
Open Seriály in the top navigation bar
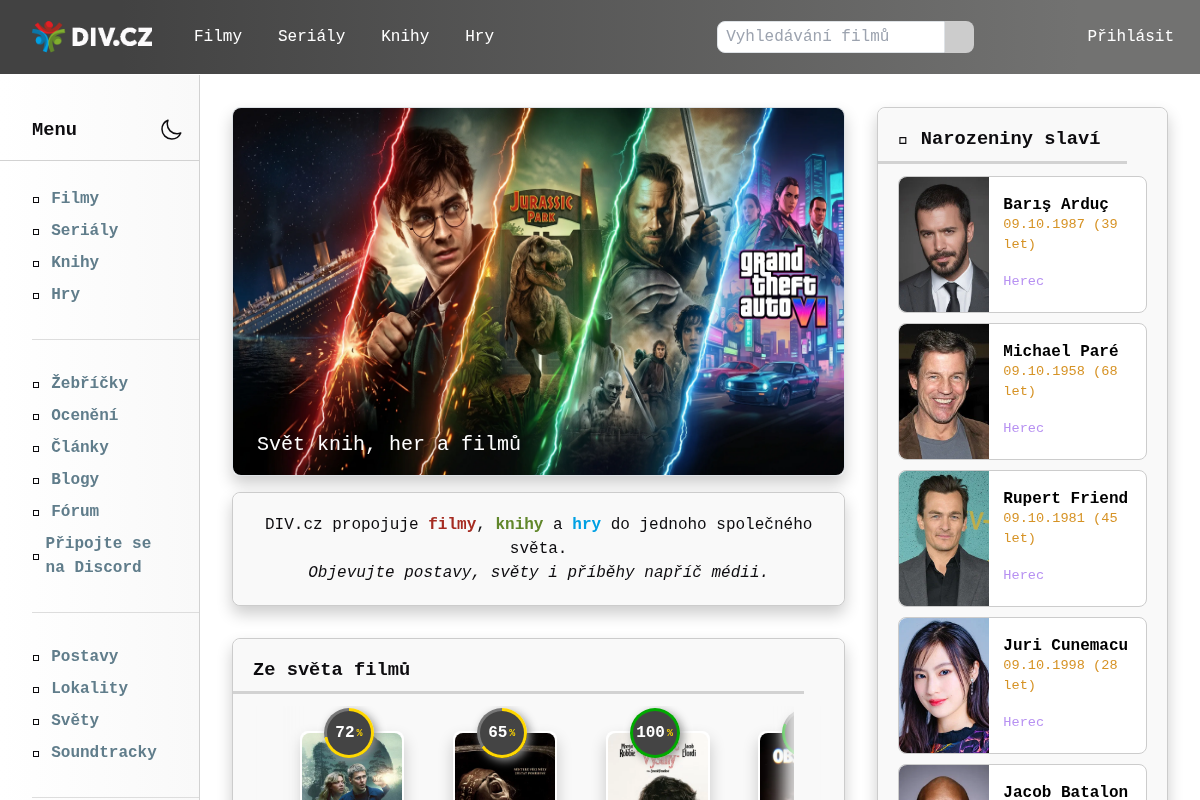[311, 37]
